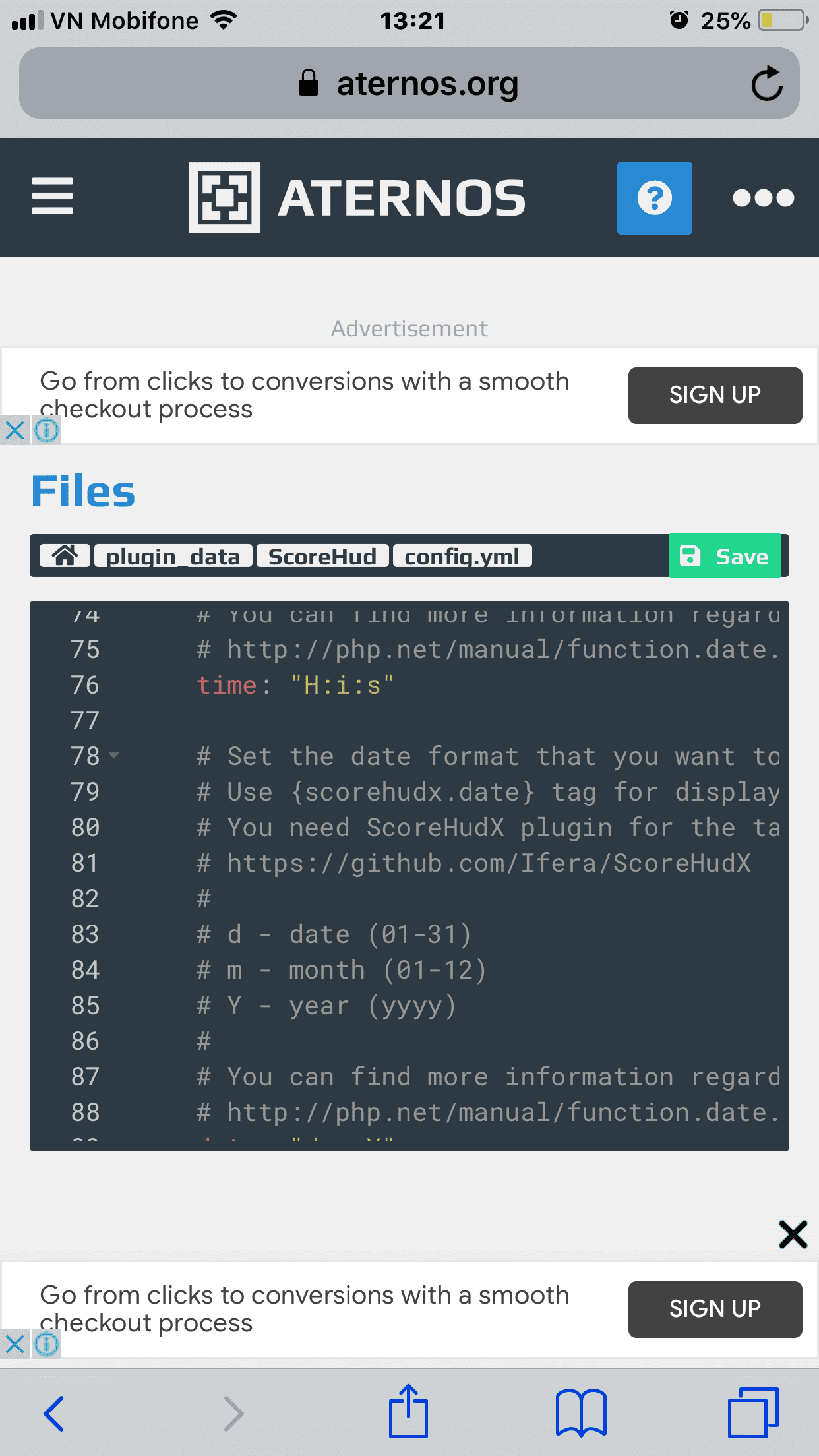The width and height of the screenshot is (819, 1456).
Task: Open the ScoreHud folder breadcrumb
Action: (322, 556)
